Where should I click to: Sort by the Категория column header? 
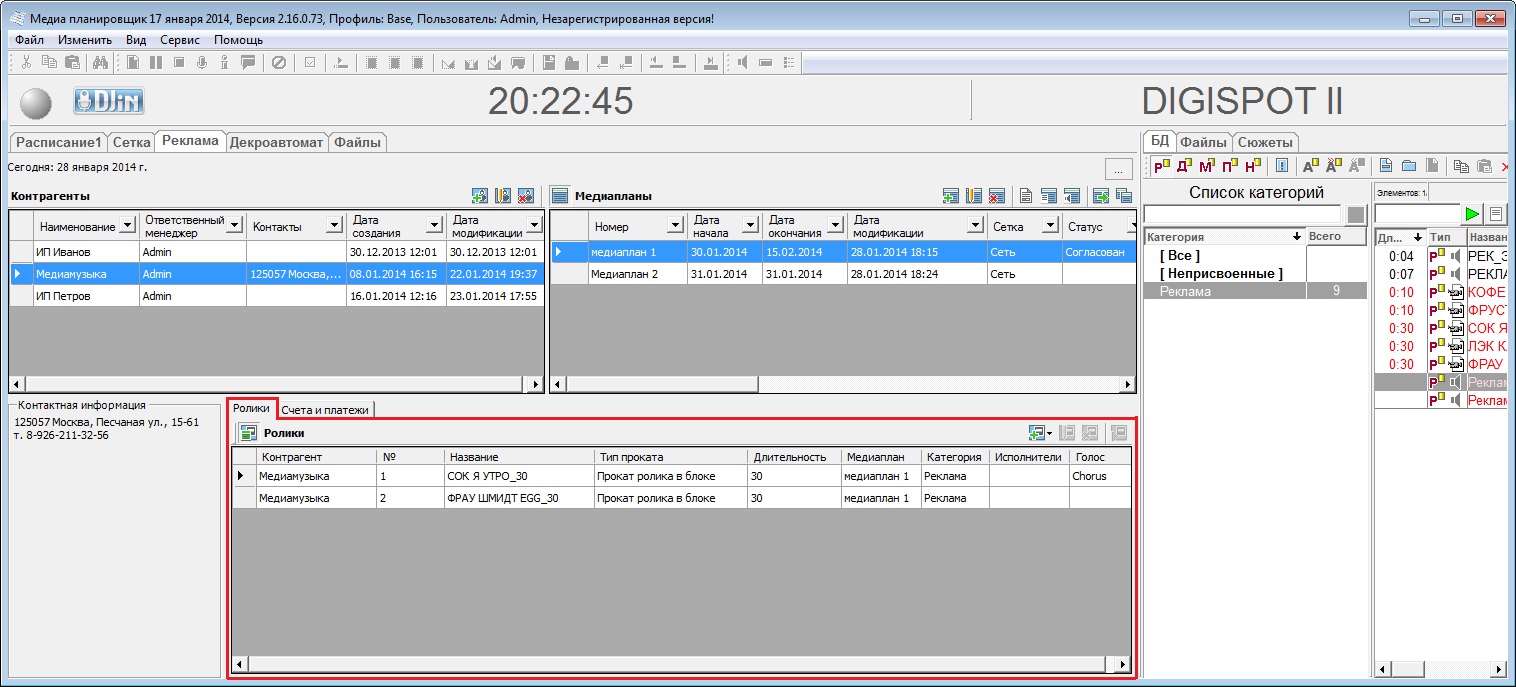coord(1224,237)
